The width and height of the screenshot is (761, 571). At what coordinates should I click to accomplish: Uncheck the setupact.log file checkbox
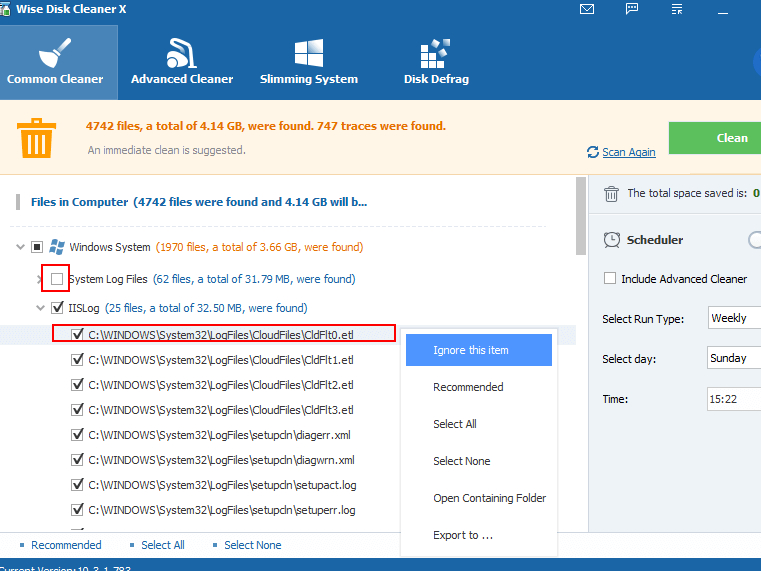(77, 485)
